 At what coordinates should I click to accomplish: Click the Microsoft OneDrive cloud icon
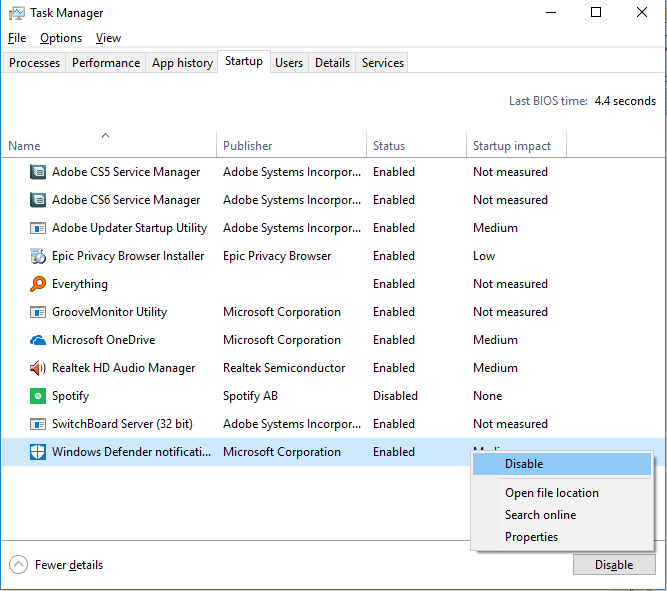point(38,340)
